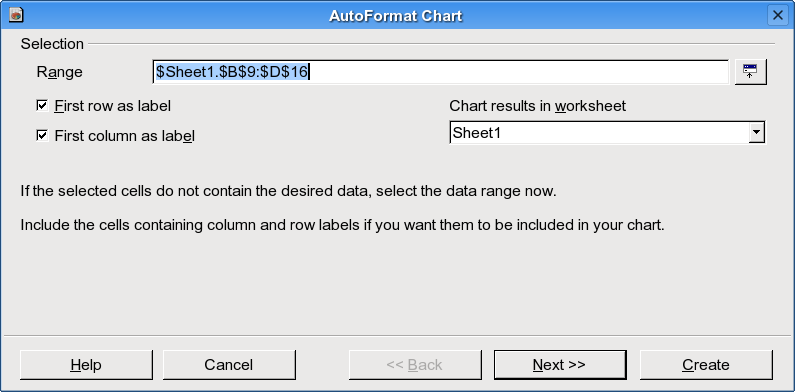The width and height of the screenshot is (795, 392).
Task: Click the include column and row labels hint
Action: 342,225
